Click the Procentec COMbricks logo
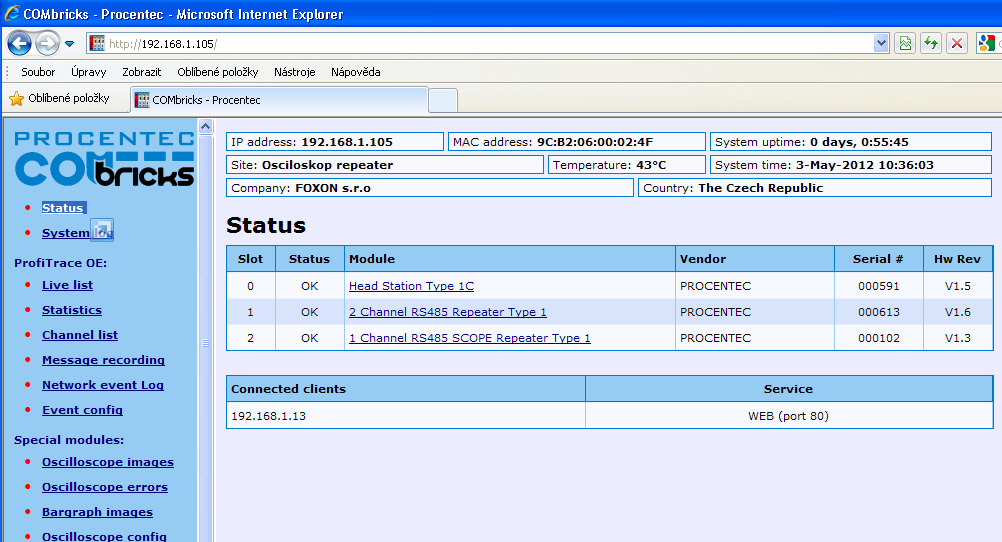 tap(105, 159)
